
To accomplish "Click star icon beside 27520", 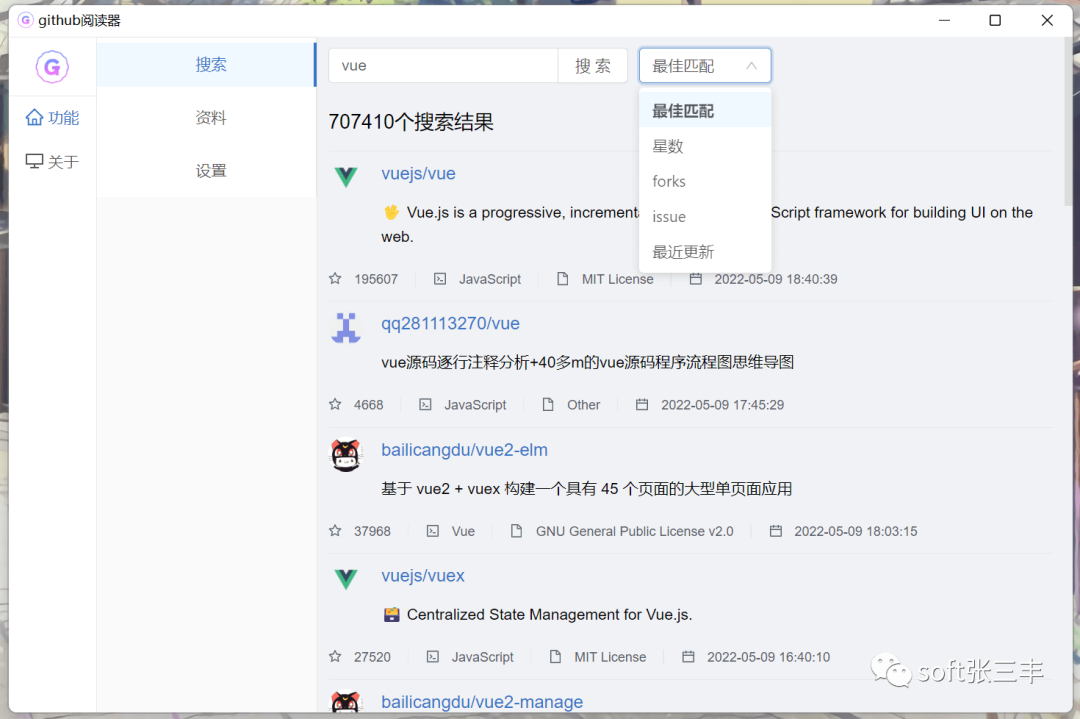I will 335,656.
